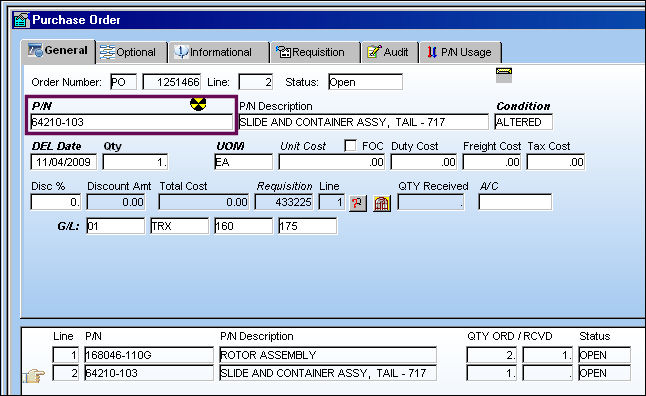This screenshot has height=396, width=646.
Task: Open the Audit tab
Action: [389, 52]
